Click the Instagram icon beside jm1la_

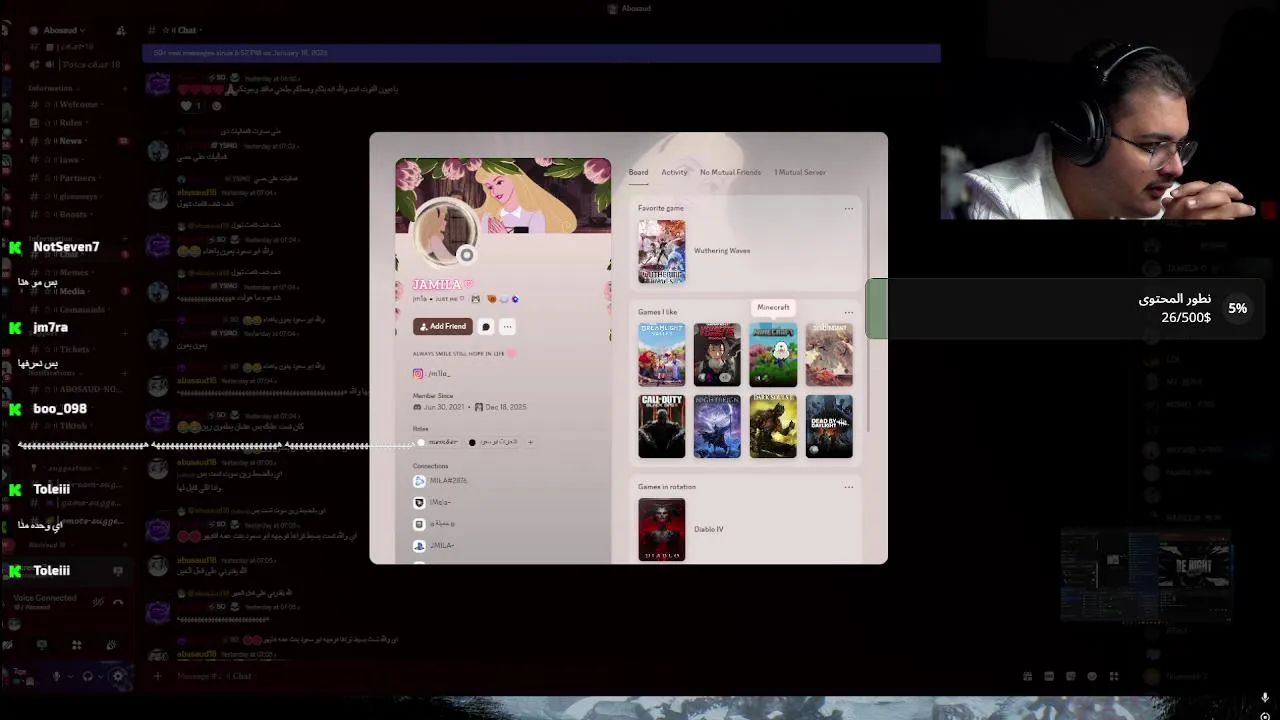coord(418,373)
